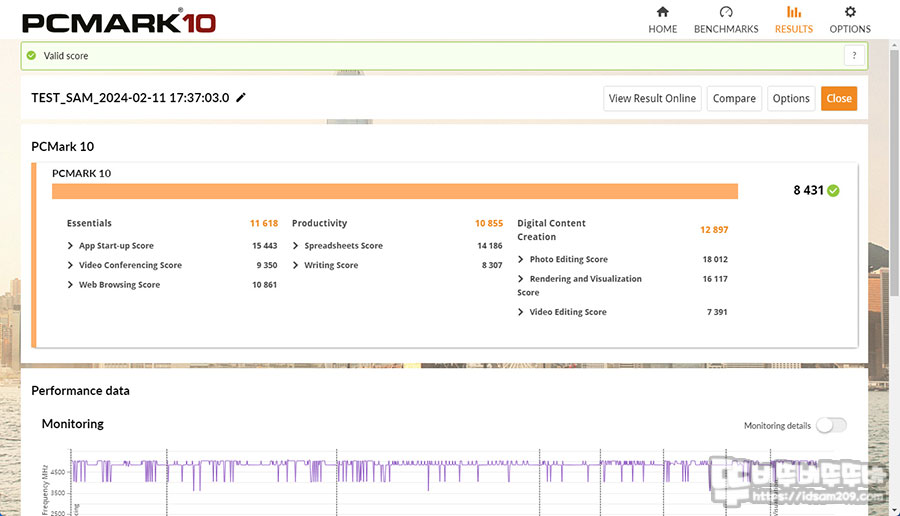Expand Writing Score row
Image resolution: width=900 pixels, height=516 pixels.
[x=296, y=265]
